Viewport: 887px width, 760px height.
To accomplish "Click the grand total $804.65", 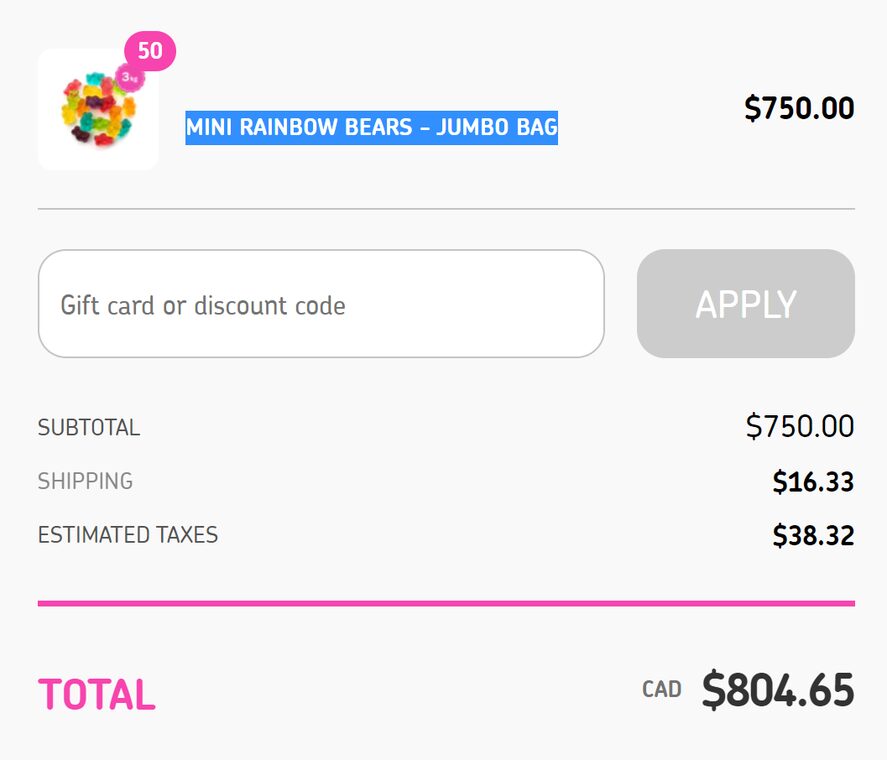I will pyautogui.click(x=777, y=690).
